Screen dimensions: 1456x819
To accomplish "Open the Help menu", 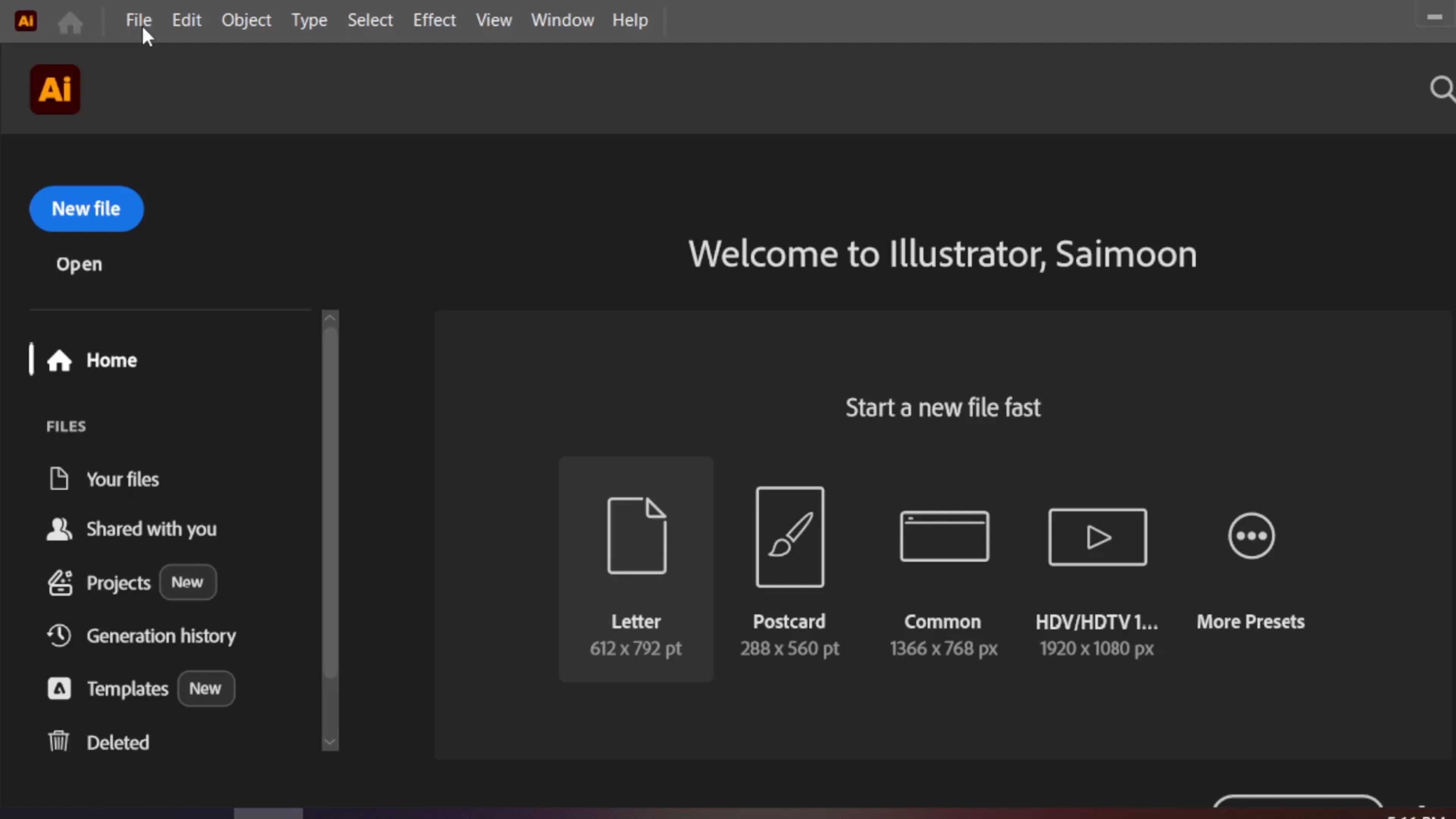I will coord(630,20).
